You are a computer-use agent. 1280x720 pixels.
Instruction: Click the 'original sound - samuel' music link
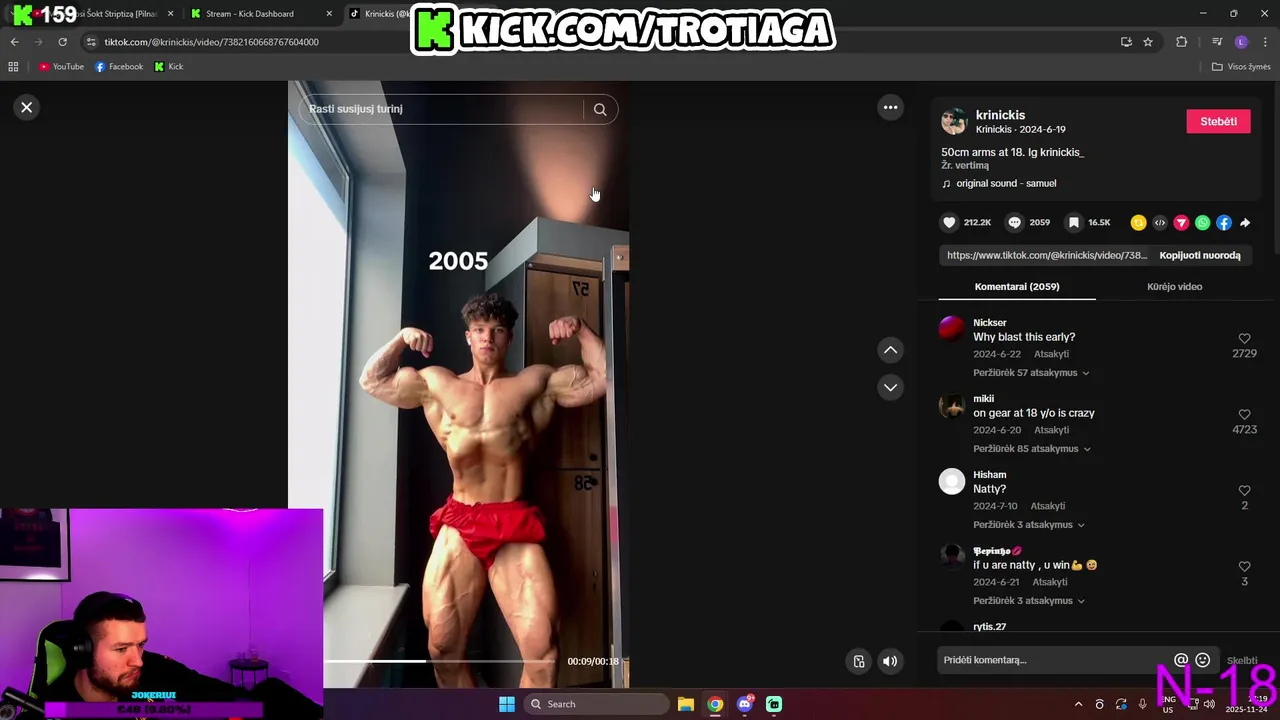coord(1006,183)
